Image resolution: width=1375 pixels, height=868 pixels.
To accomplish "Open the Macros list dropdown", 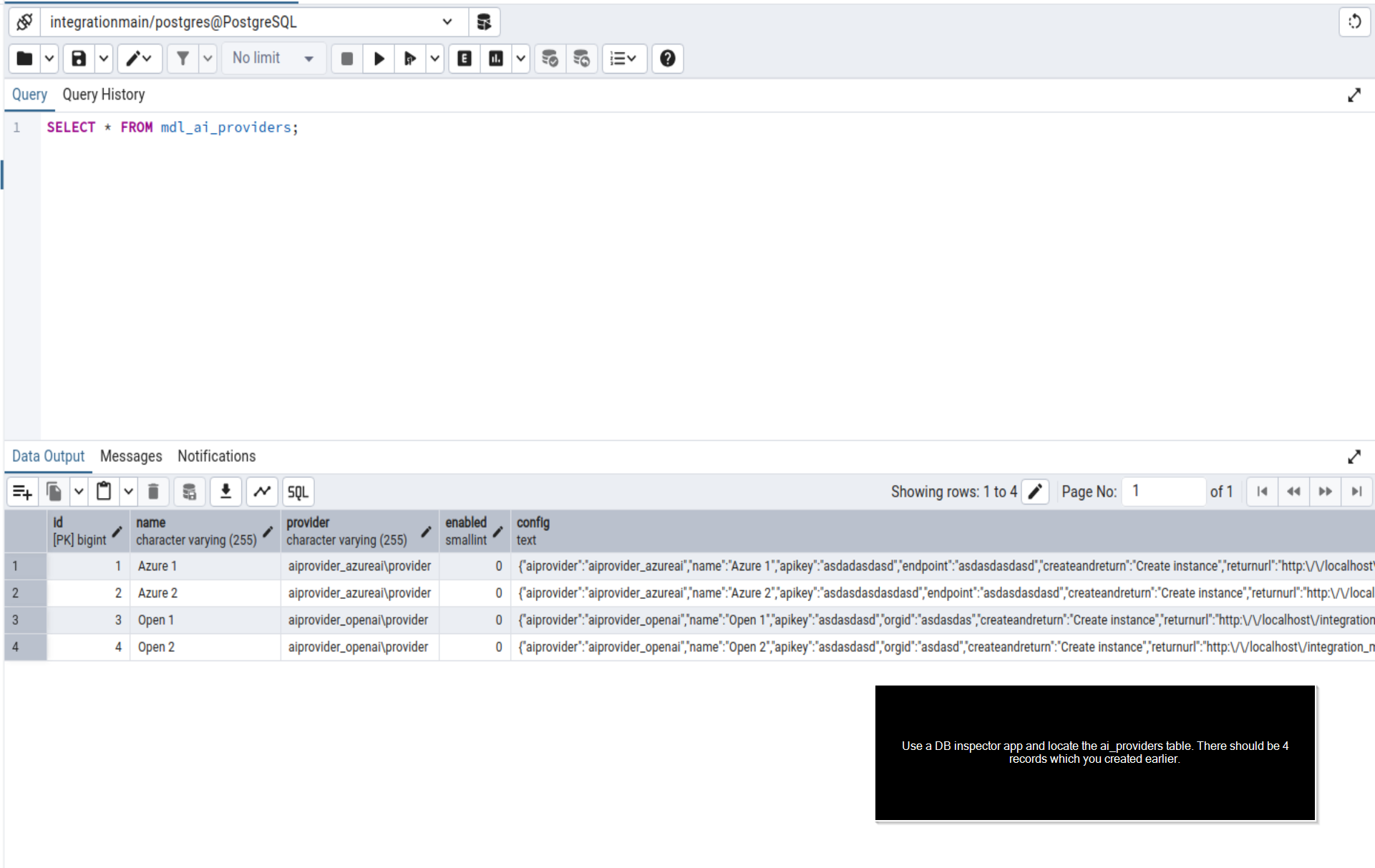I will coord(624,59).
